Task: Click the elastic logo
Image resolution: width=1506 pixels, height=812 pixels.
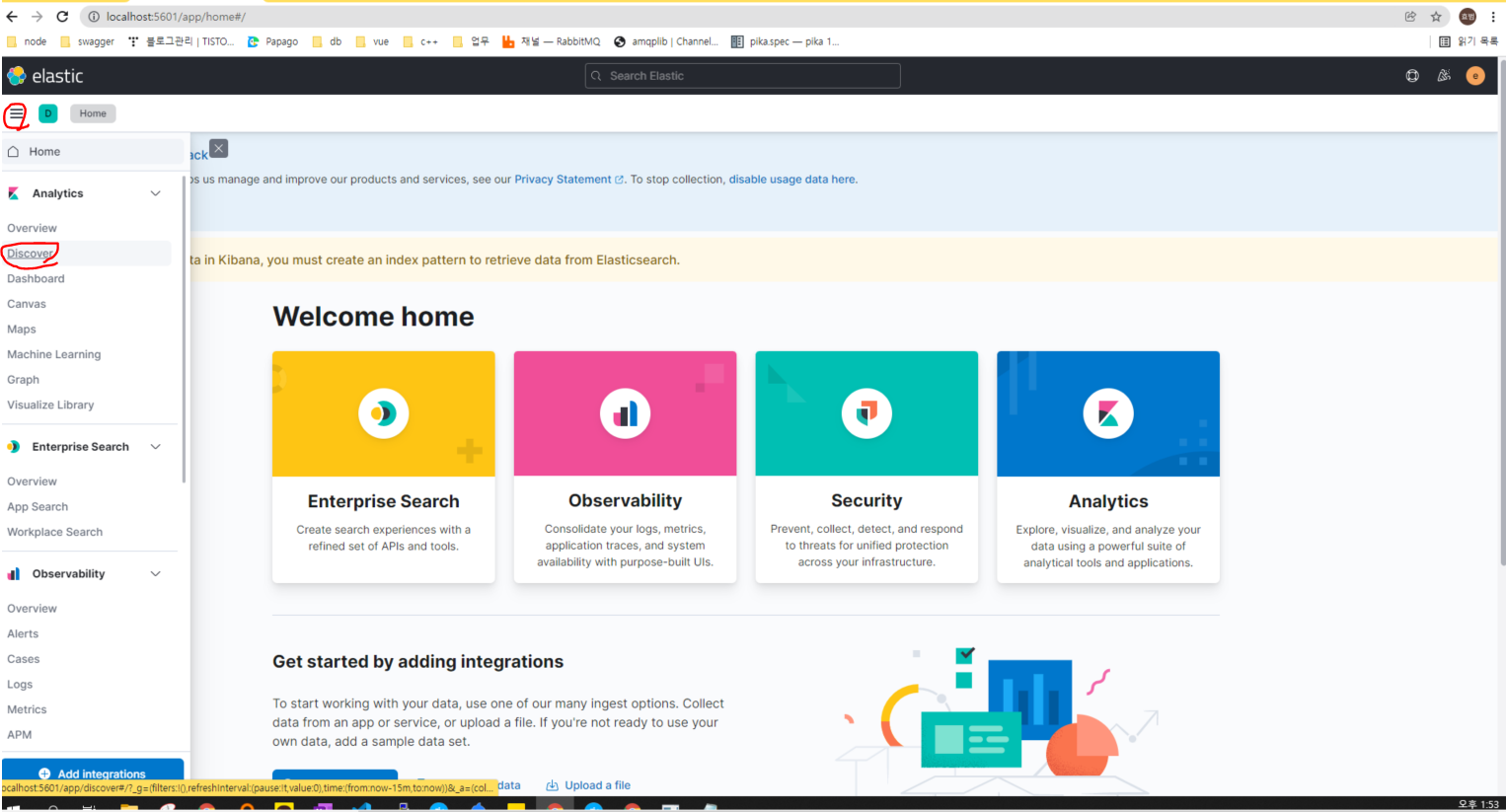Action: pyautogui.click(x=44, y=76)
